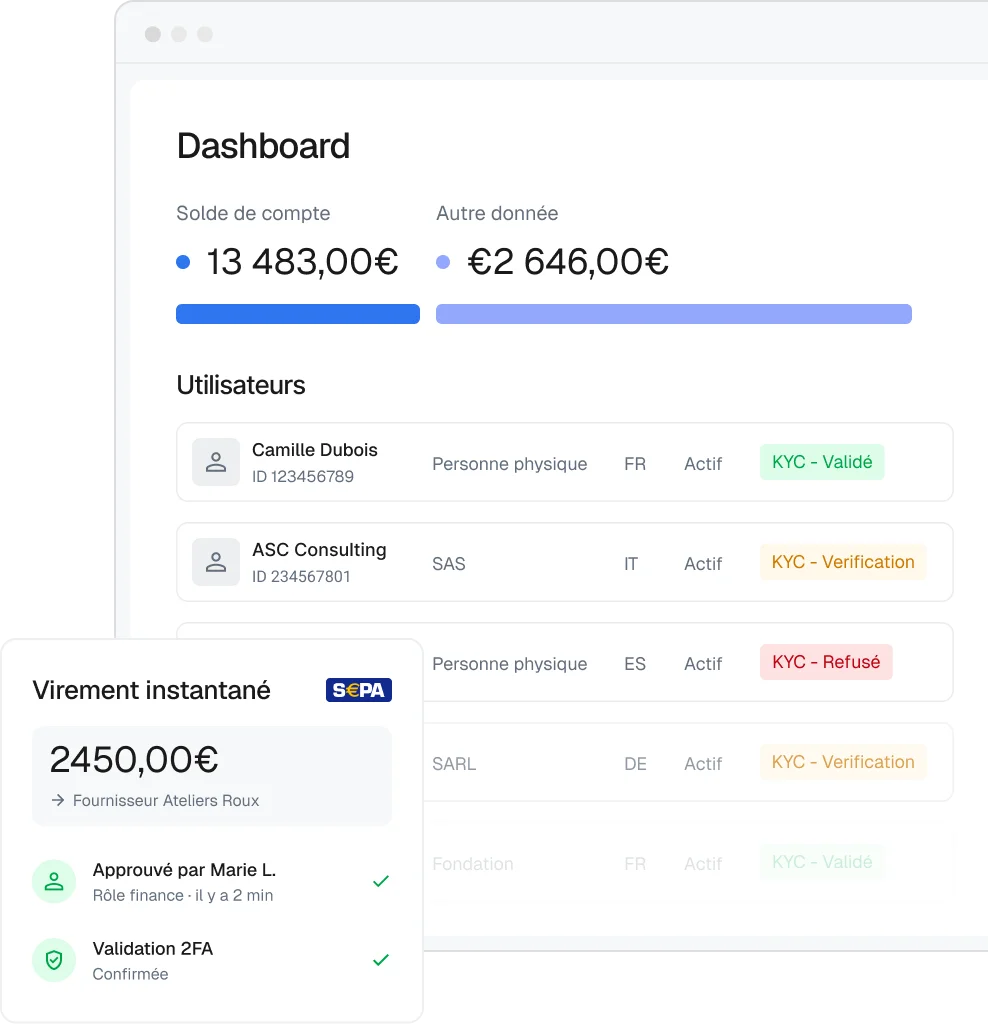Click Virement instantané heading
Image resolution: width=988 pixels, height=1024 pixels.
coord(151,690)
